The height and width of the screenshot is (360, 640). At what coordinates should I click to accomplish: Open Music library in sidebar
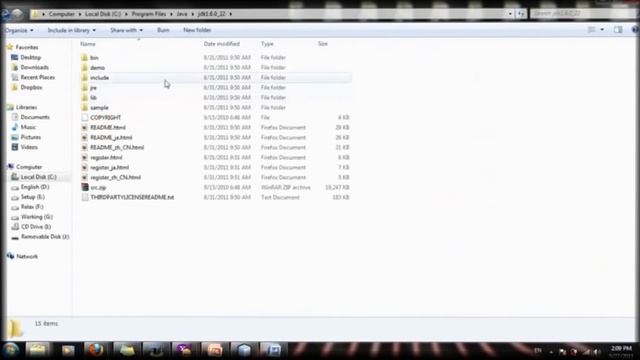[28, 127]
